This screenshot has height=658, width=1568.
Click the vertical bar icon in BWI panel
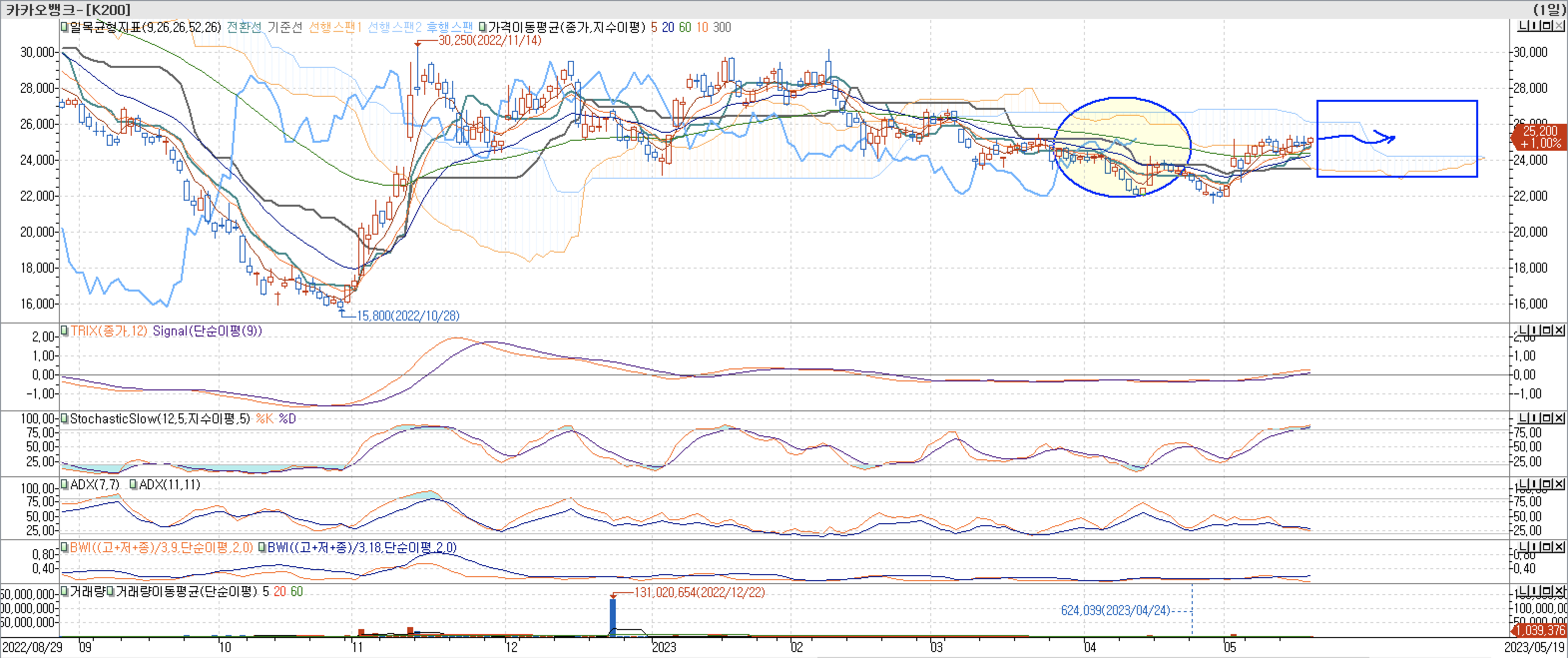[x=1536, y=546]
